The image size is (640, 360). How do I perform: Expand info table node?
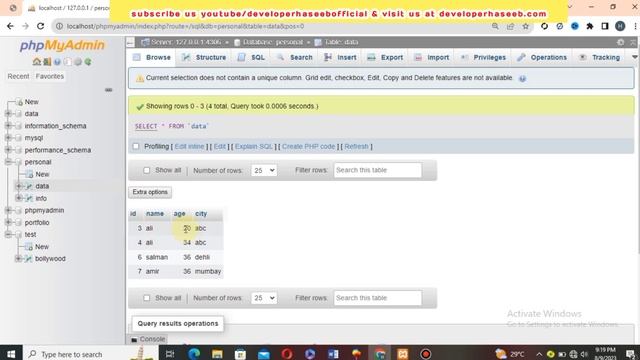tap(18, 198)
